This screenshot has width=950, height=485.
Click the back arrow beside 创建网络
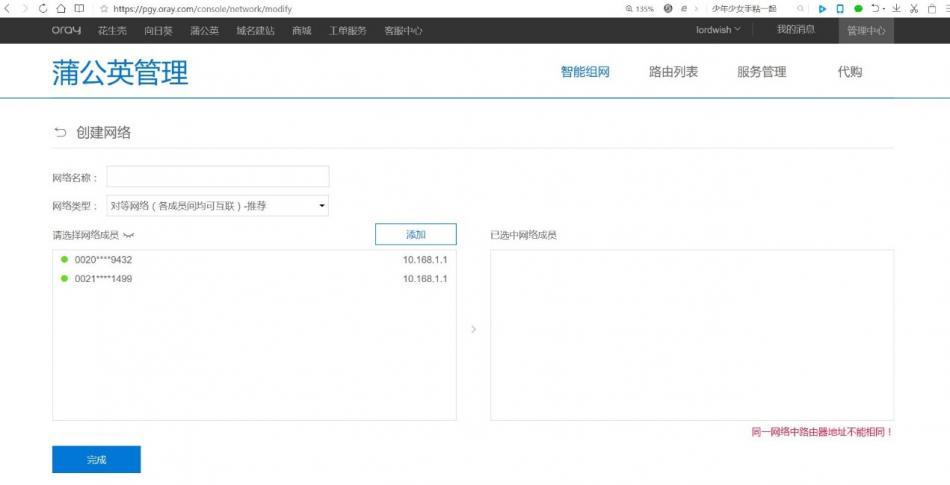click(60, 133)
